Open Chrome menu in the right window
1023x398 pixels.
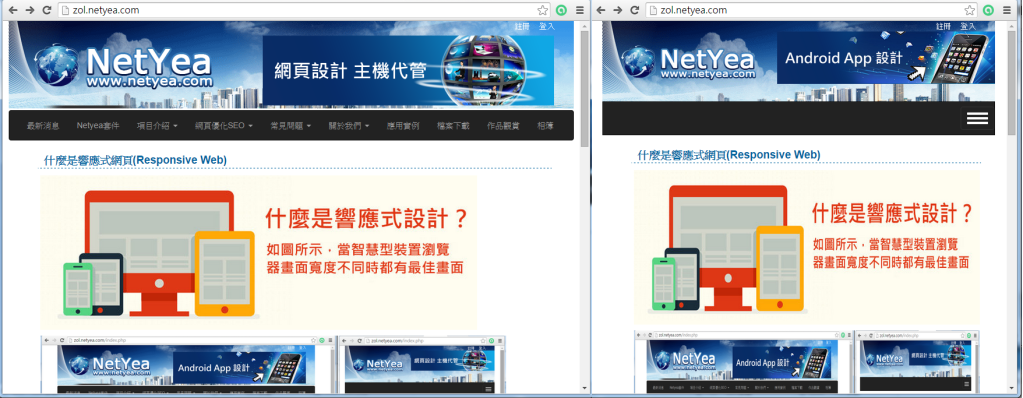[x=1007, y=10]
